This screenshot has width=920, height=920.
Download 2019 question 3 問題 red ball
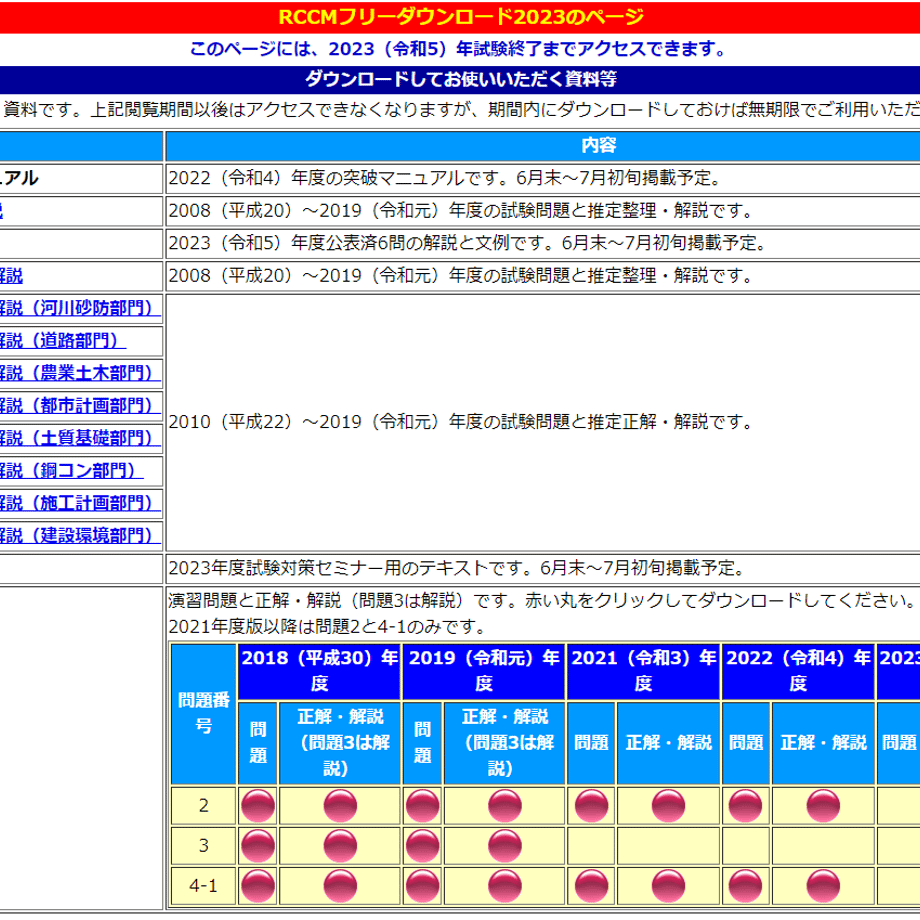point(422,846)
